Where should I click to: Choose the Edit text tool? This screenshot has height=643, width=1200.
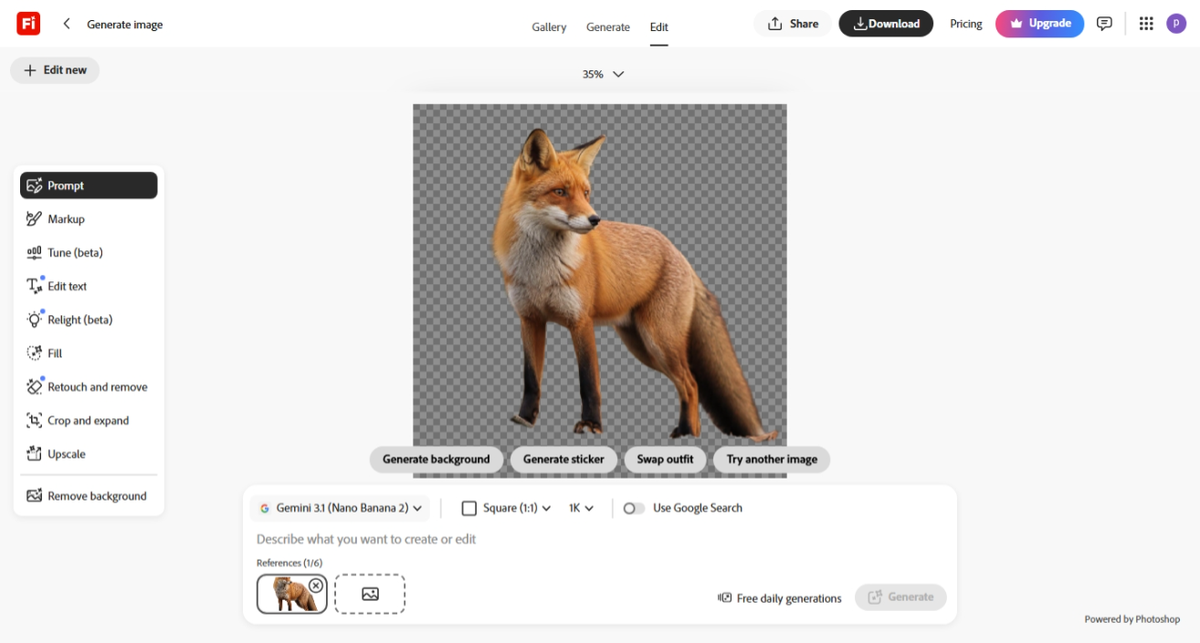[89, 286]
